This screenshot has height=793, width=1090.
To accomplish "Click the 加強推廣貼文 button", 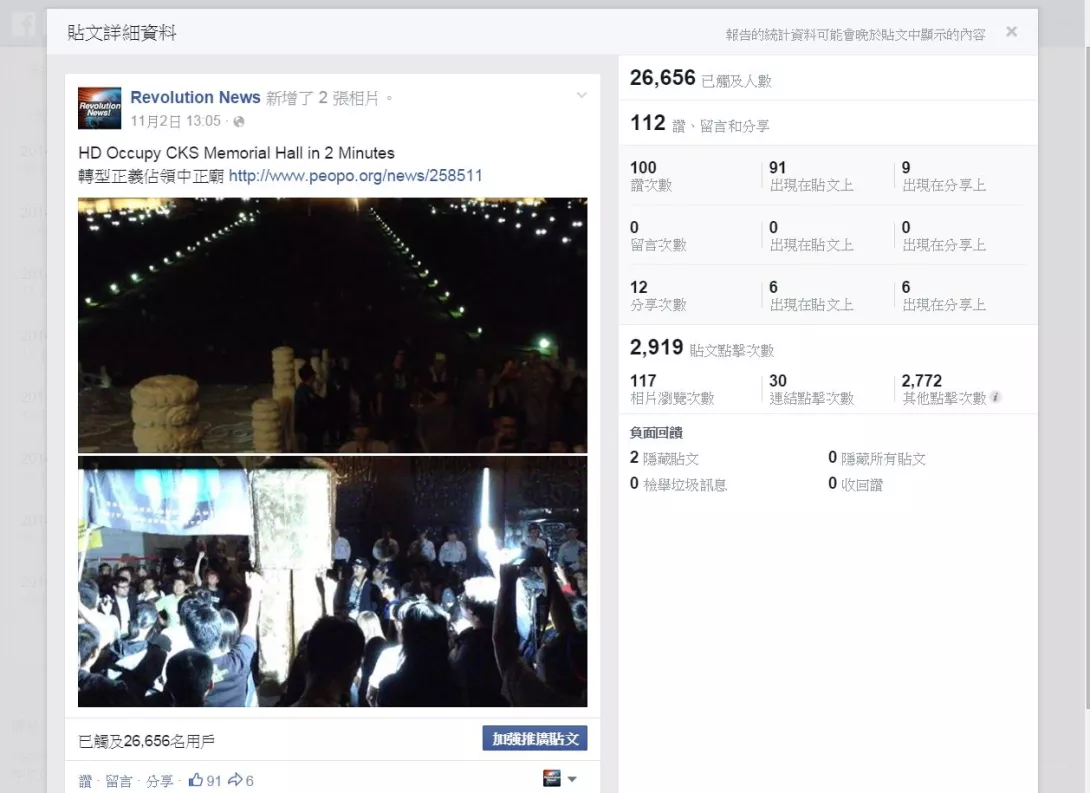I will tap(535, 738).
